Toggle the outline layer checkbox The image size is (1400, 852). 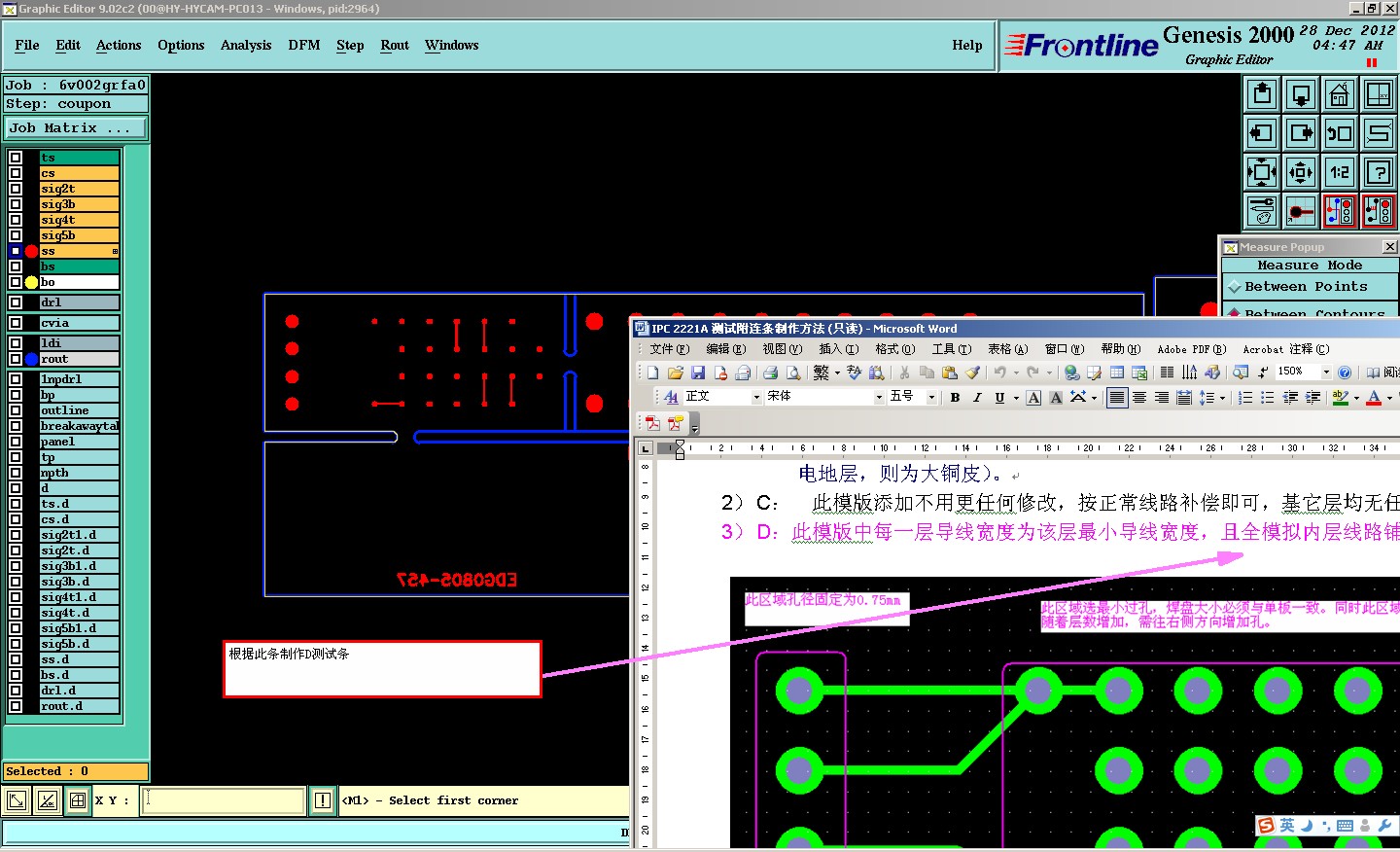[x=16, y=410]
